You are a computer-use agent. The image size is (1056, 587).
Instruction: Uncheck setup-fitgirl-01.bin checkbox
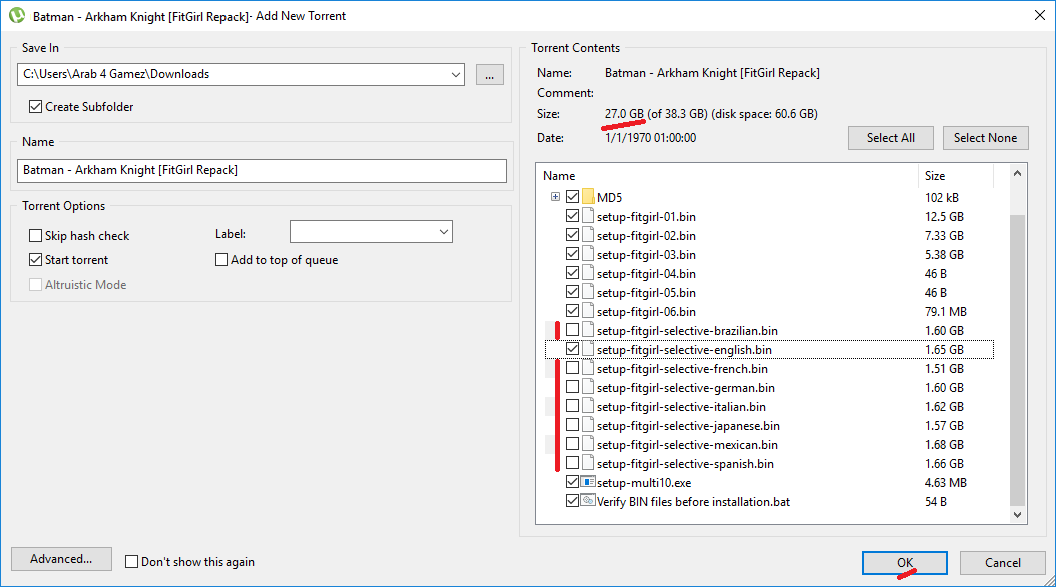click(572, 216)
